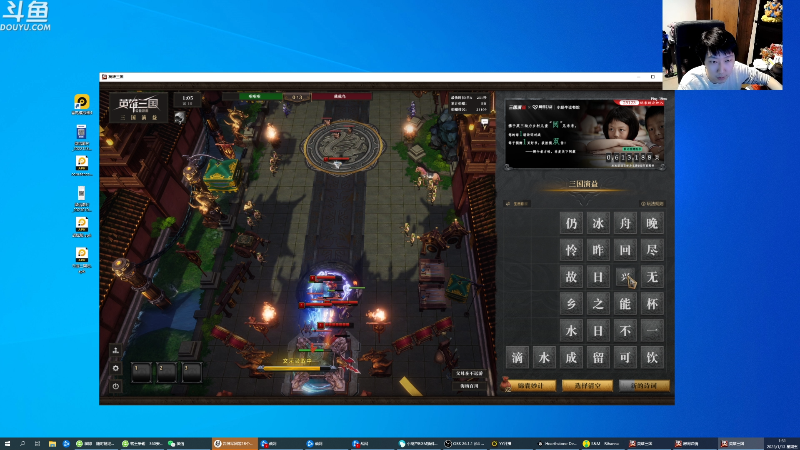The image size is (800, 450).
Task: Pick the 舟 character tile
Action: coord(625,223)
